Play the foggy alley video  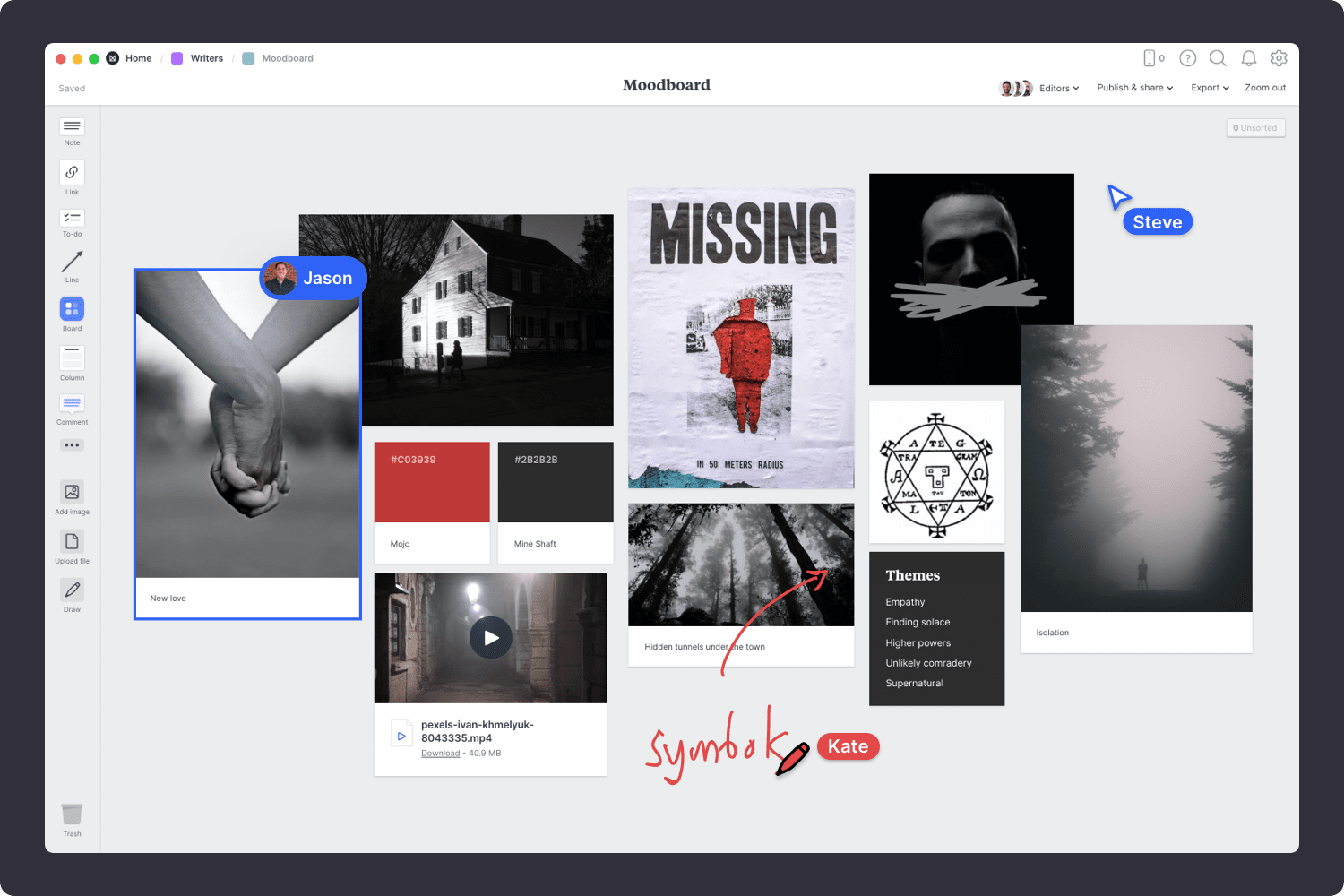point(491,638)
